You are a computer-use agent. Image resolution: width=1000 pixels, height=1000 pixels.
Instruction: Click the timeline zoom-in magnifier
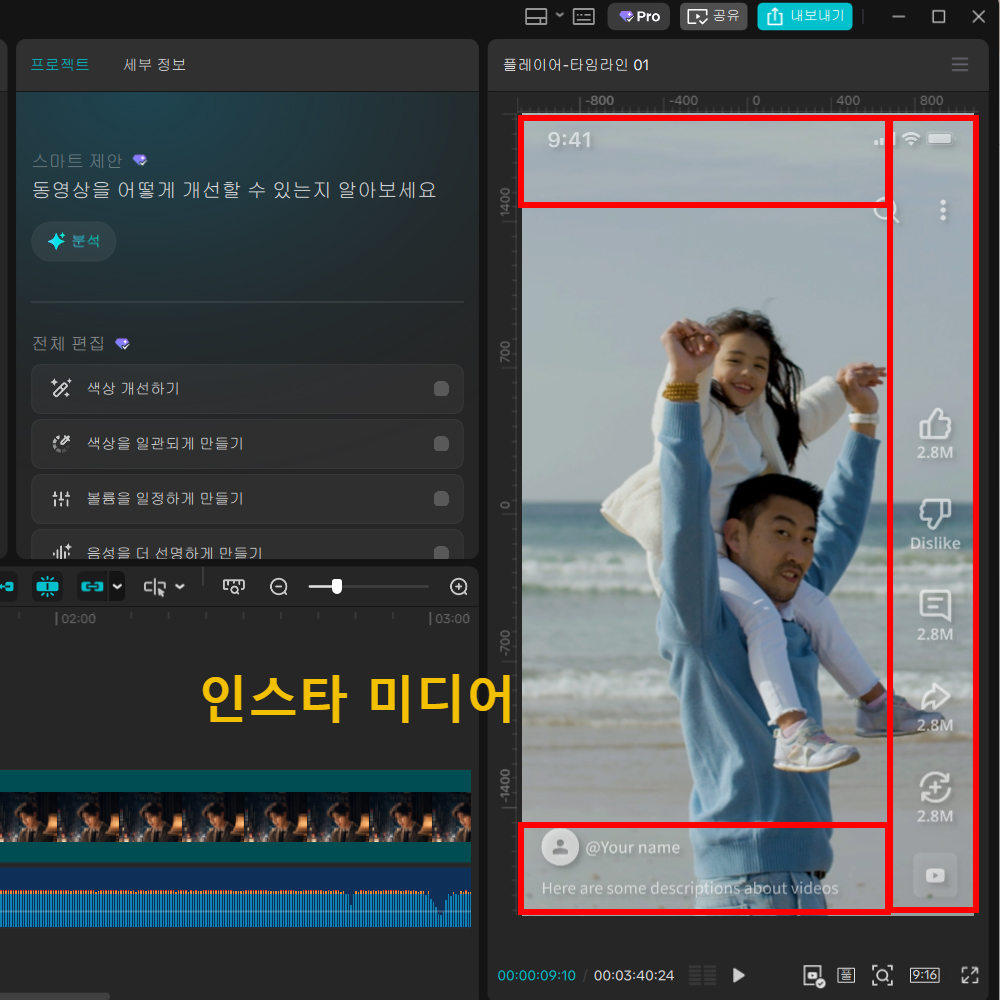[x=459, y=587]
